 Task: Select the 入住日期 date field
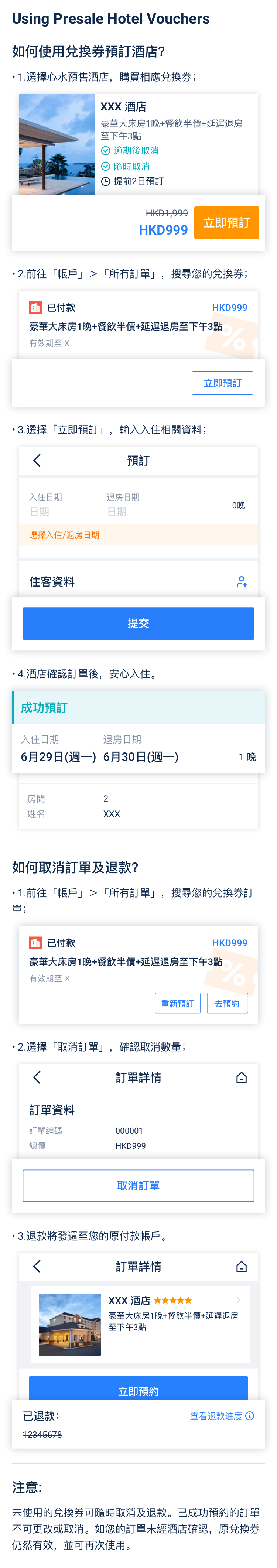click(x=46, y=505)
